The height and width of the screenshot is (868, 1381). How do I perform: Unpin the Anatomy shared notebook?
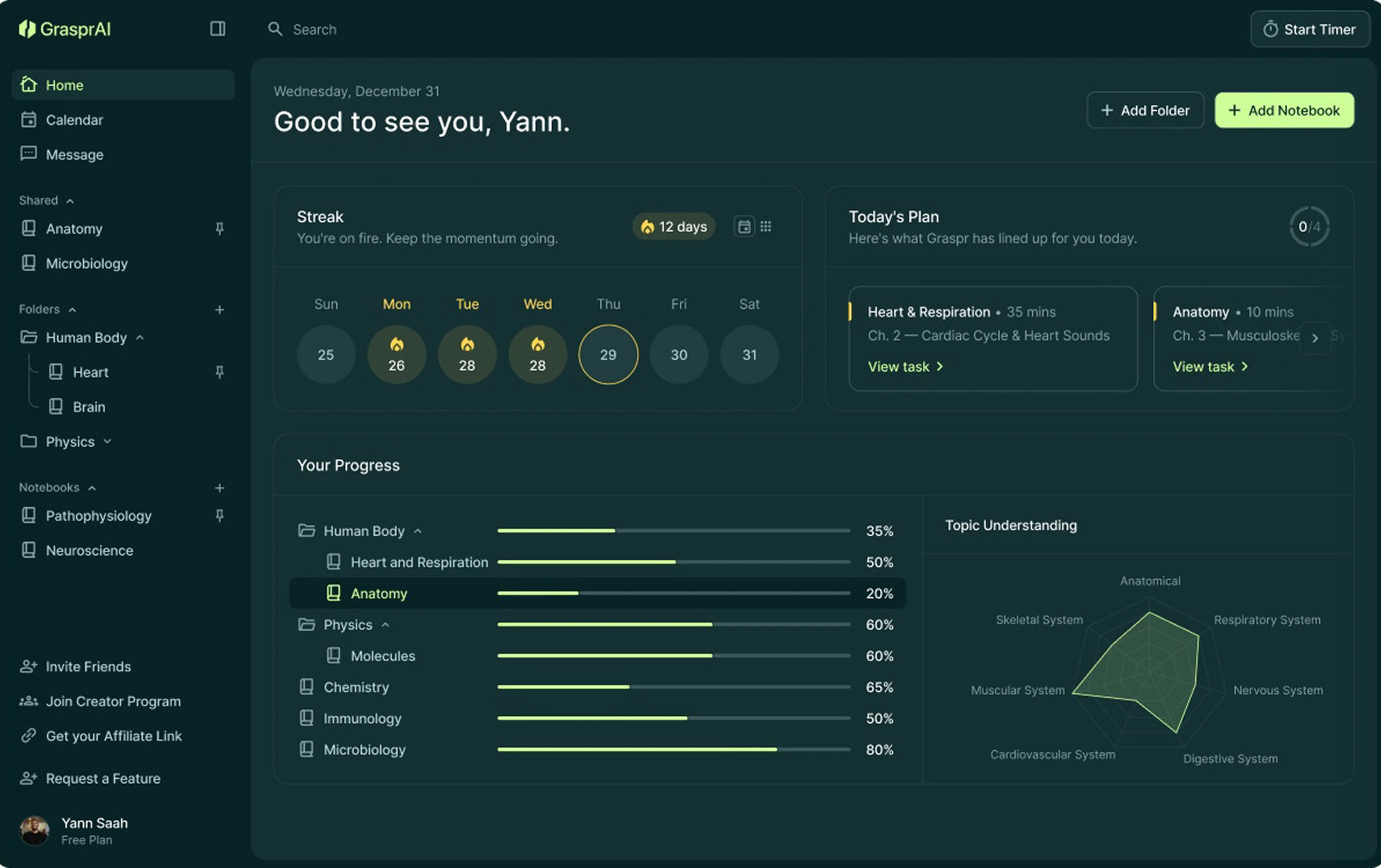[x=219, y=229]
